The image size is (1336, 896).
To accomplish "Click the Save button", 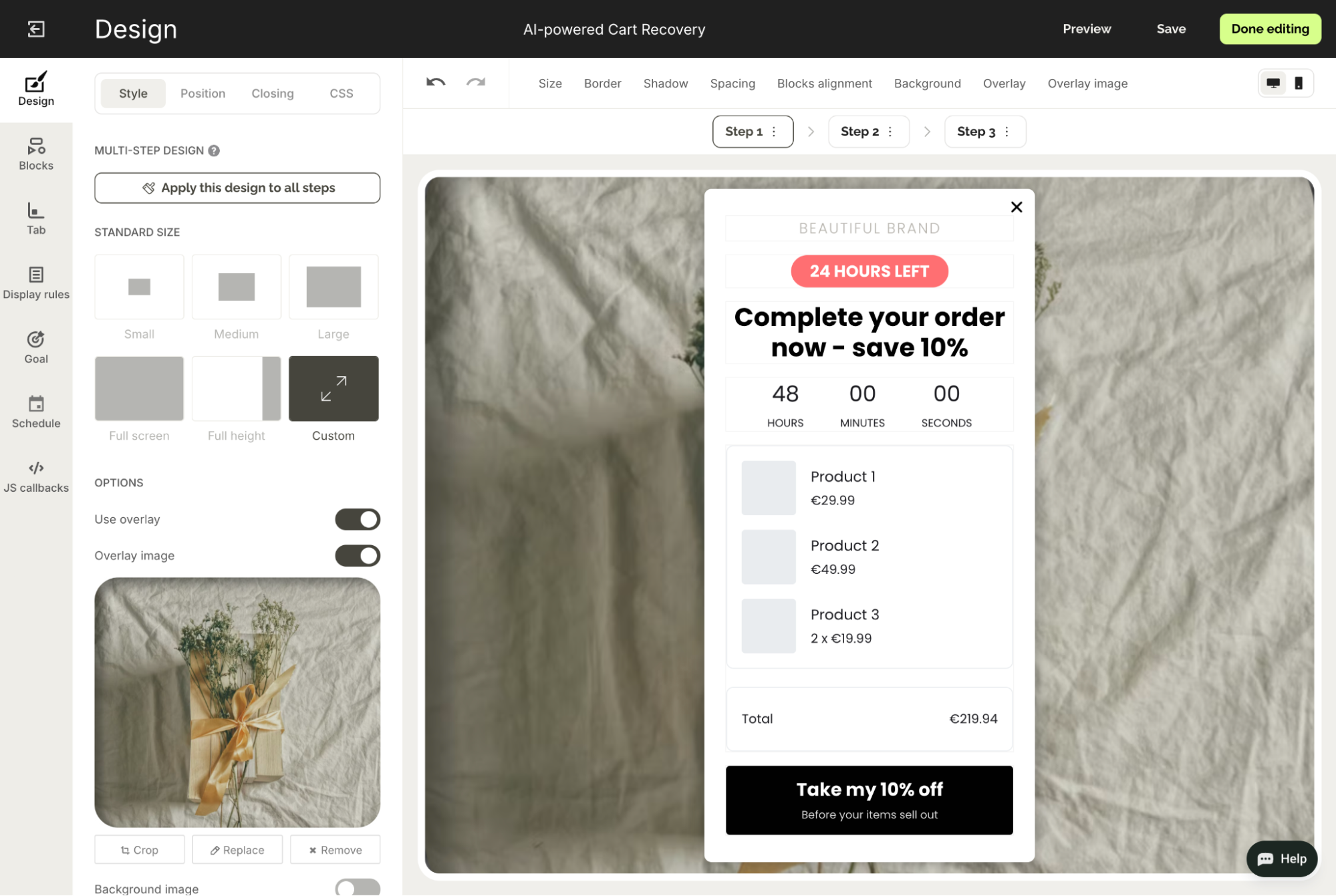I will tap(1171, 29).
